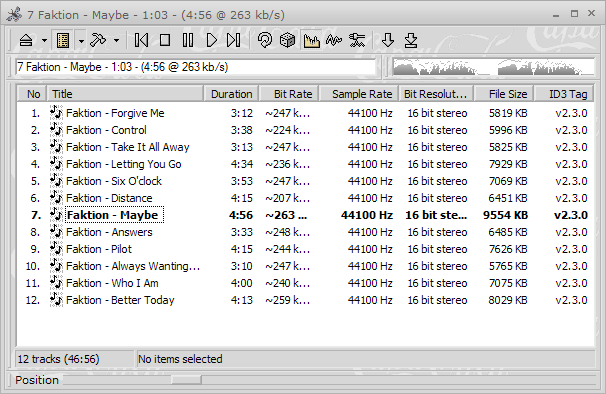Sort by the ID3 Tag column header
The height and width of the screenshot is (394, 606).
pyautogui.click(x=564, y=94)
